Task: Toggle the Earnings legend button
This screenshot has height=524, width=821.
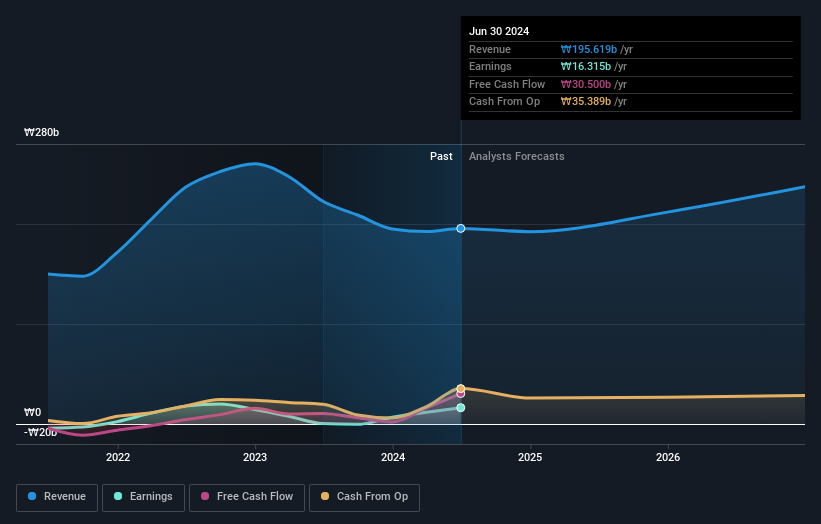Action: [x=143, y=497]
